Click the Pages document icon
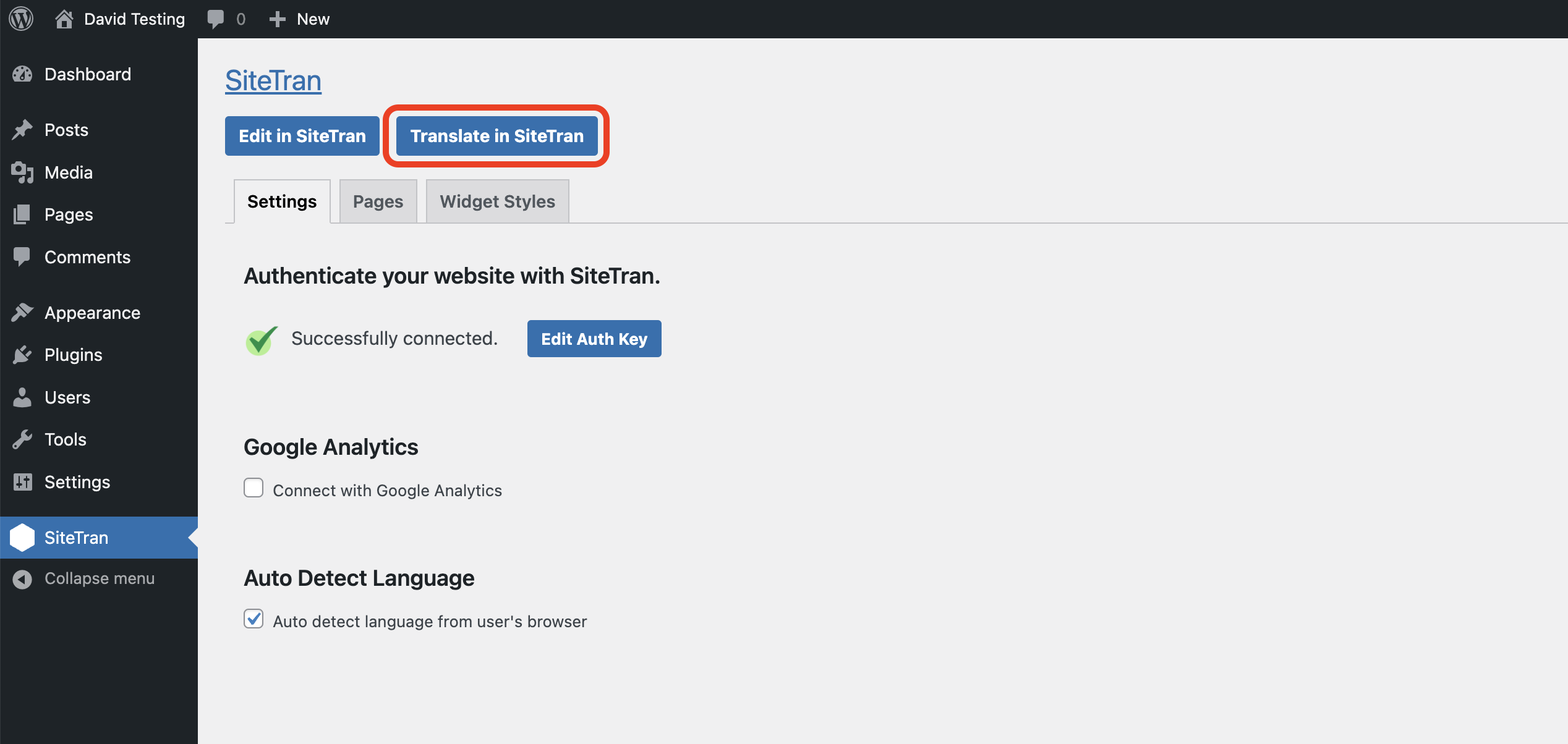This screenshot has width=1568, height=744. [x=22, y=214]
